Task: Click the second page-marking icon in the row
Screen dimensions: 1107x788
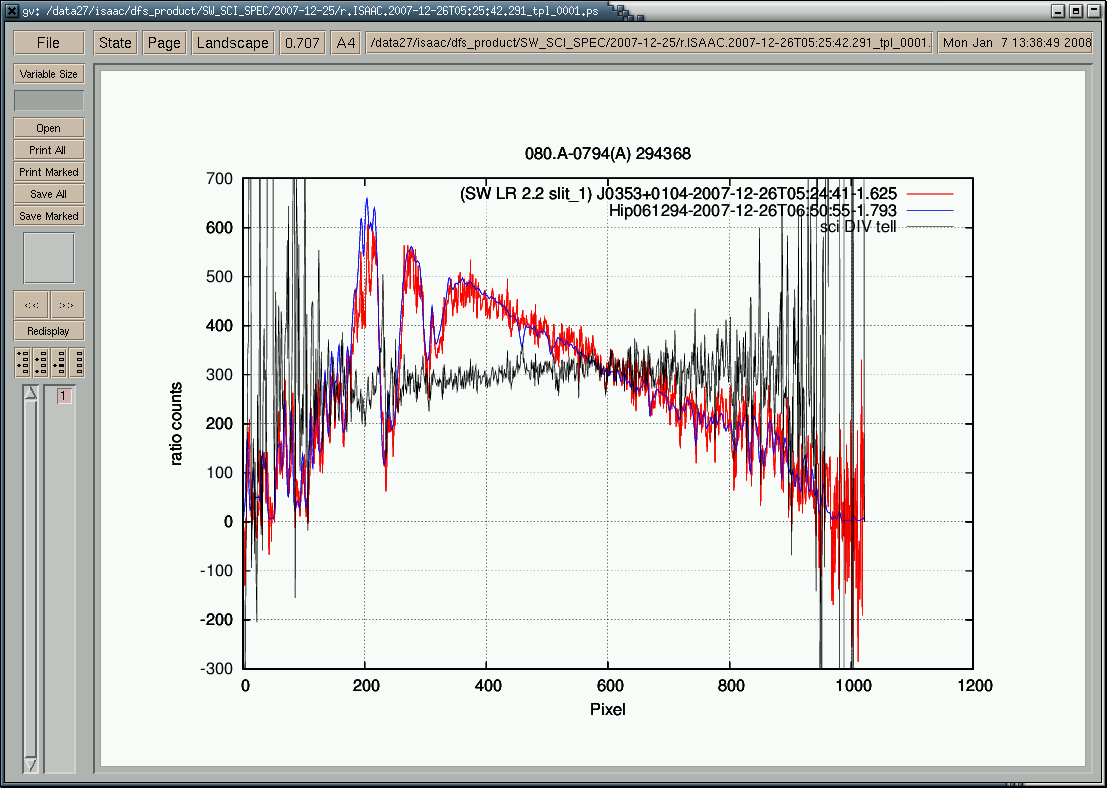Action: tap(40, 362)
